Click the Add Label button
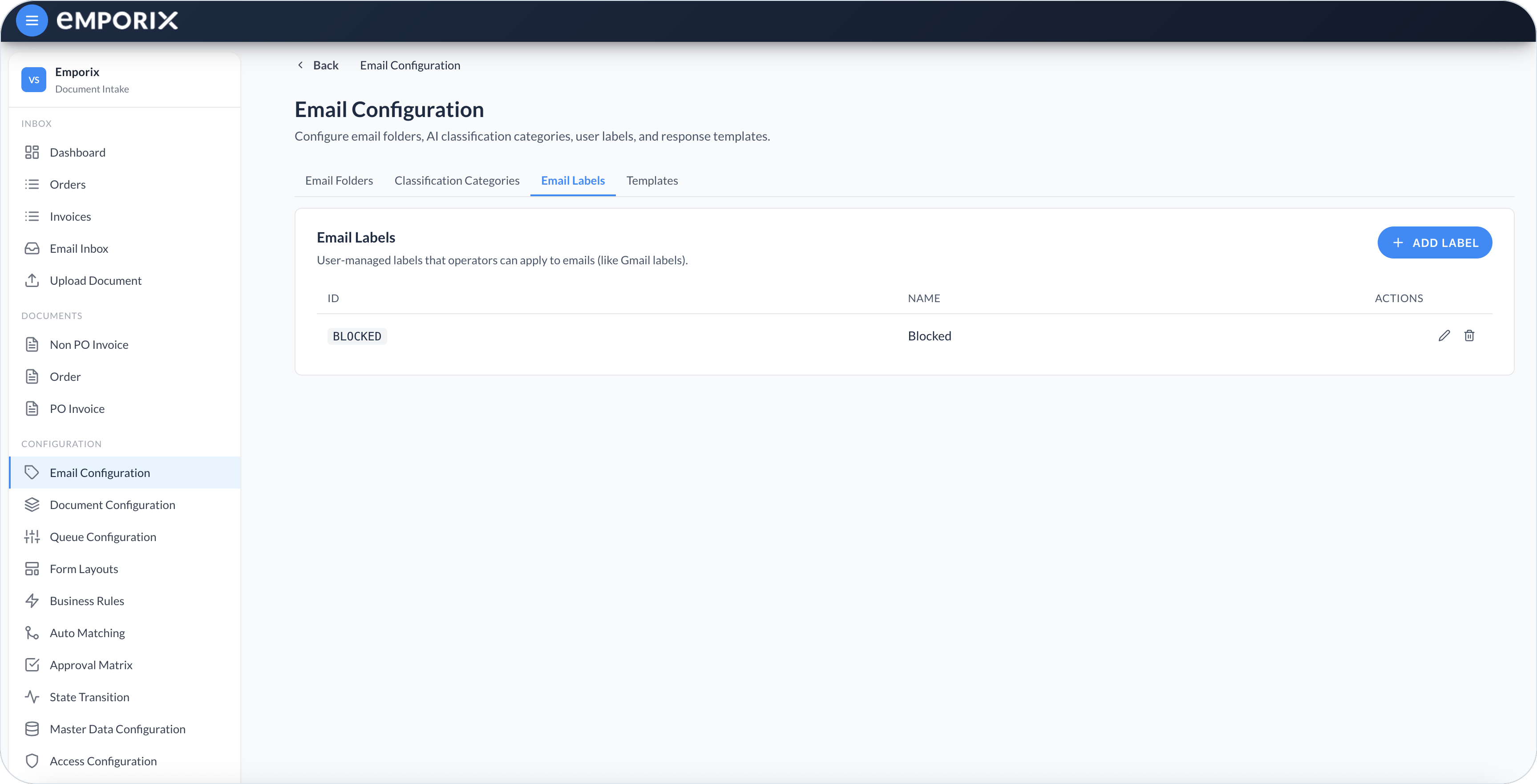 1434,242
